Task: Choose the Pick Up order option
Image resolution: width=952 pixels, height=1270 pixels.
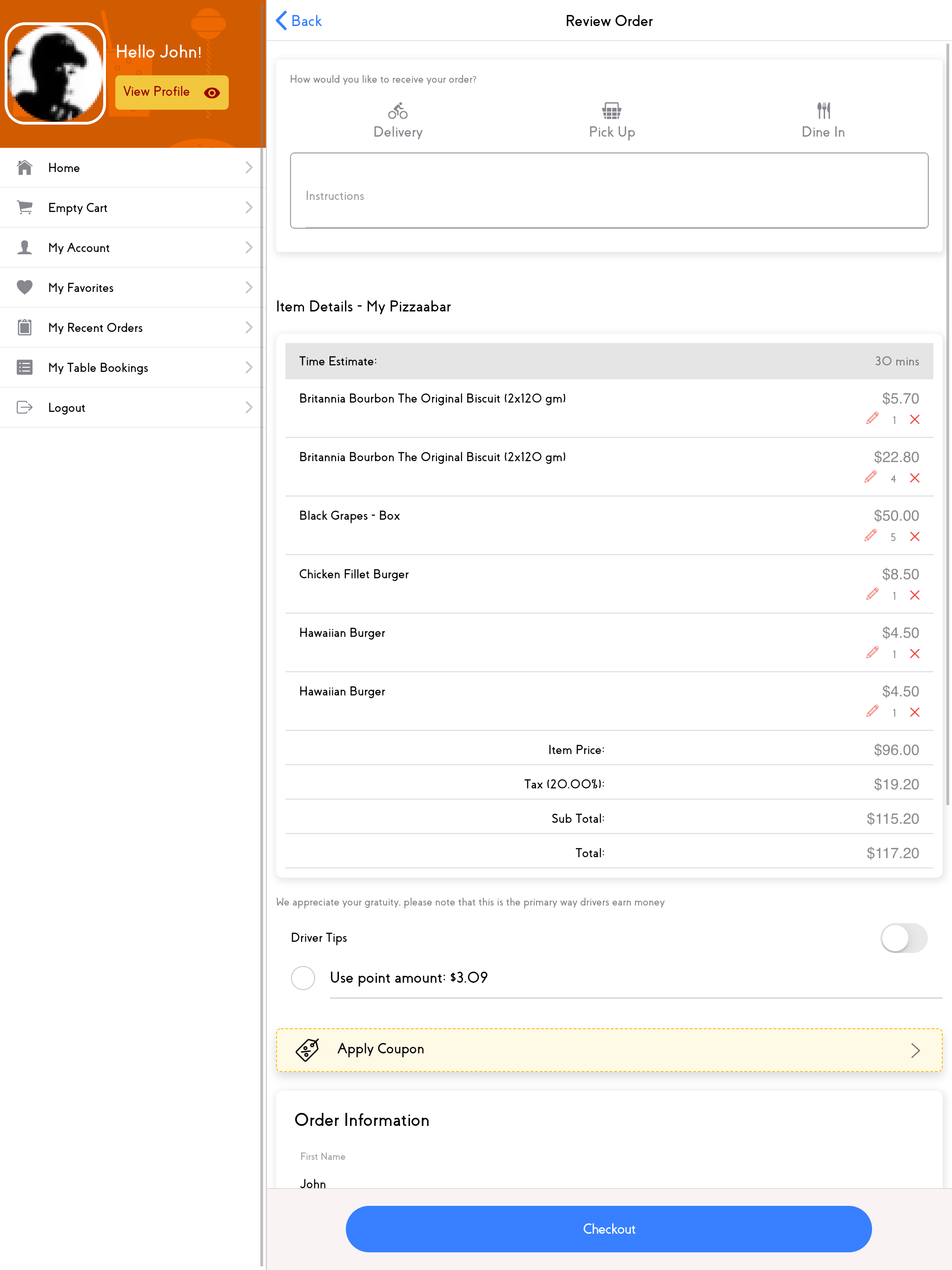Action: click(x=612, y=120)
